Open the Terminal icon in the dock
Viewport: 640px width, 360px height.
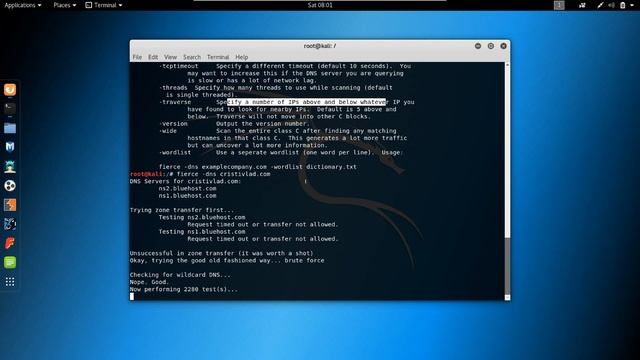[x=10, y=108]
